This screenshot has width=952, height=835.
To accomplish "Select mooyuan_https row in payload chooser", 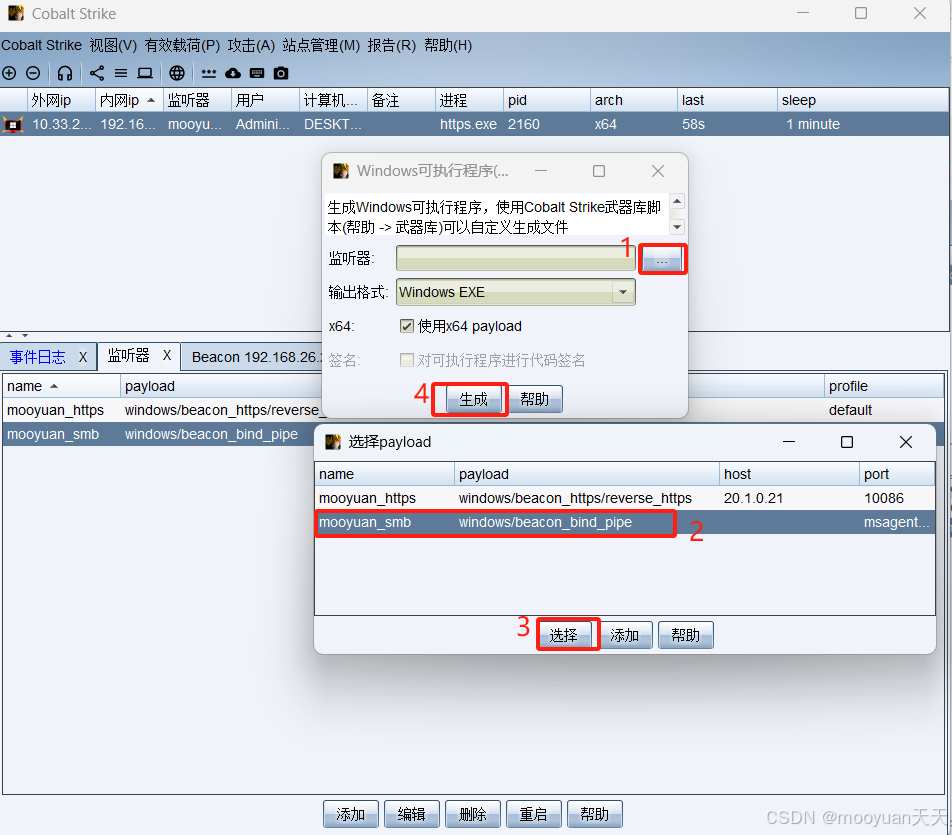I will (x=625, y=499).
